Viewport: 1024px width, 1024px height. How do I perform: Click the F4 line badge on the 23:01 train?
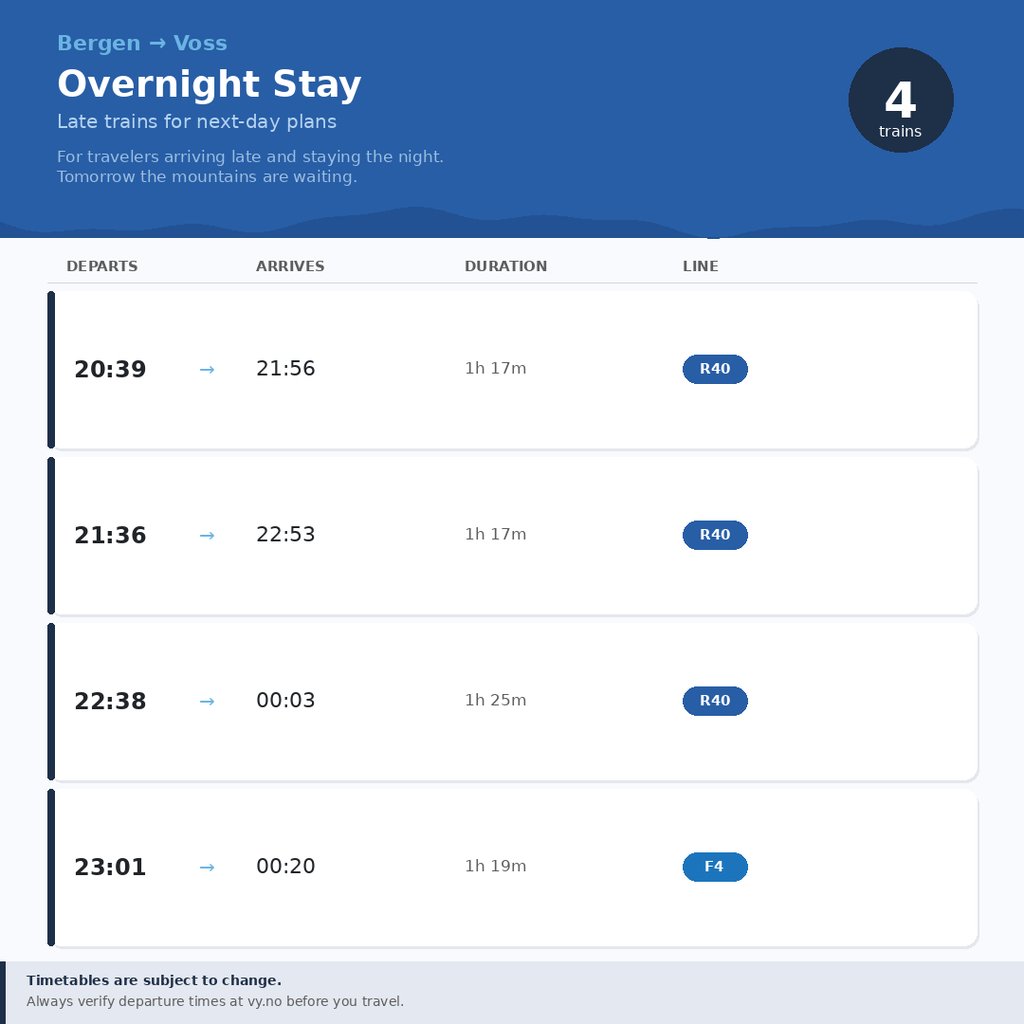pos(715,867)
